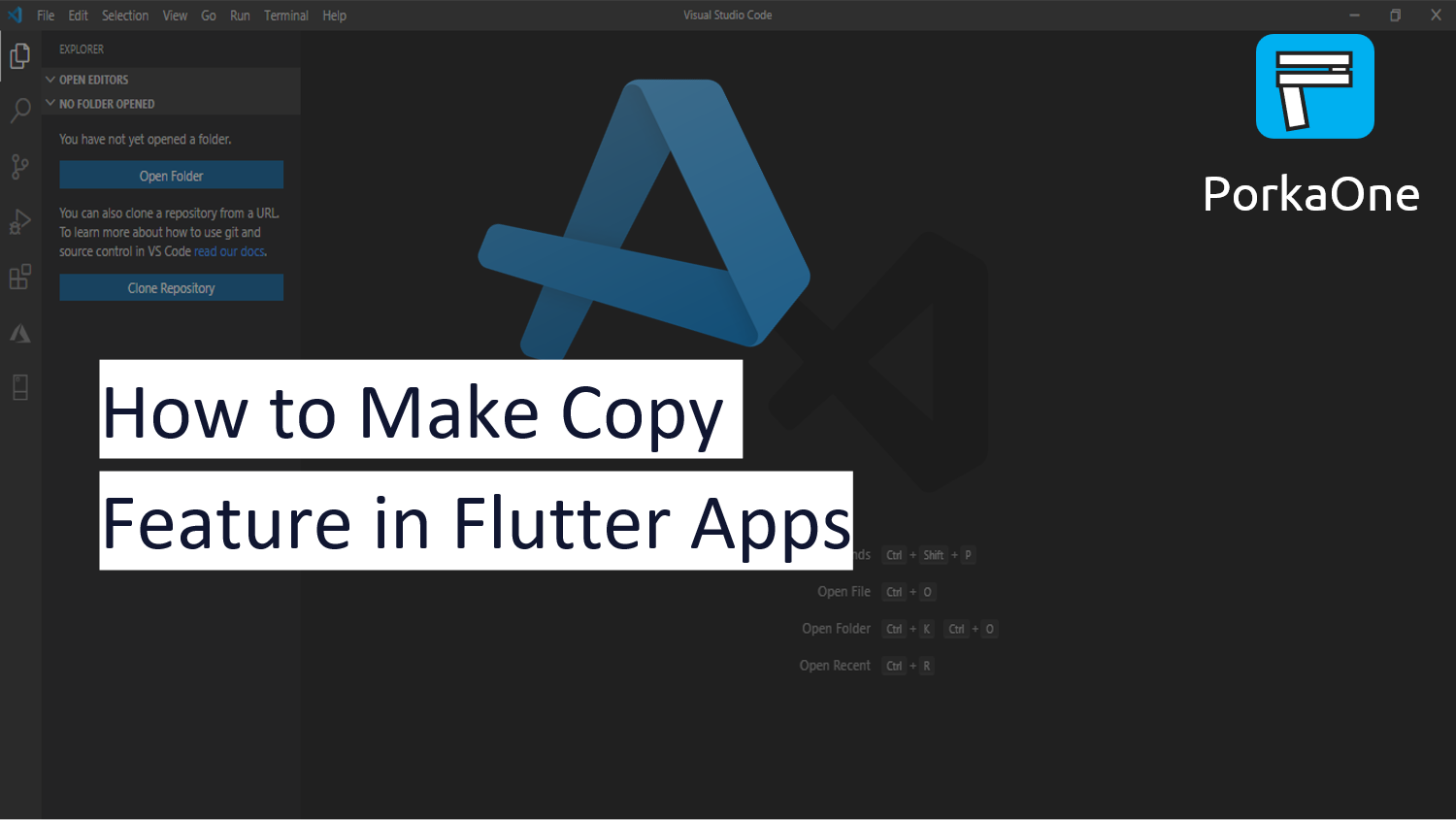Image resolution: width=1456 pixels, height=820 pixels.
Task: Open the Go menu
Action: pyautogui.click(x=209, y=16)
